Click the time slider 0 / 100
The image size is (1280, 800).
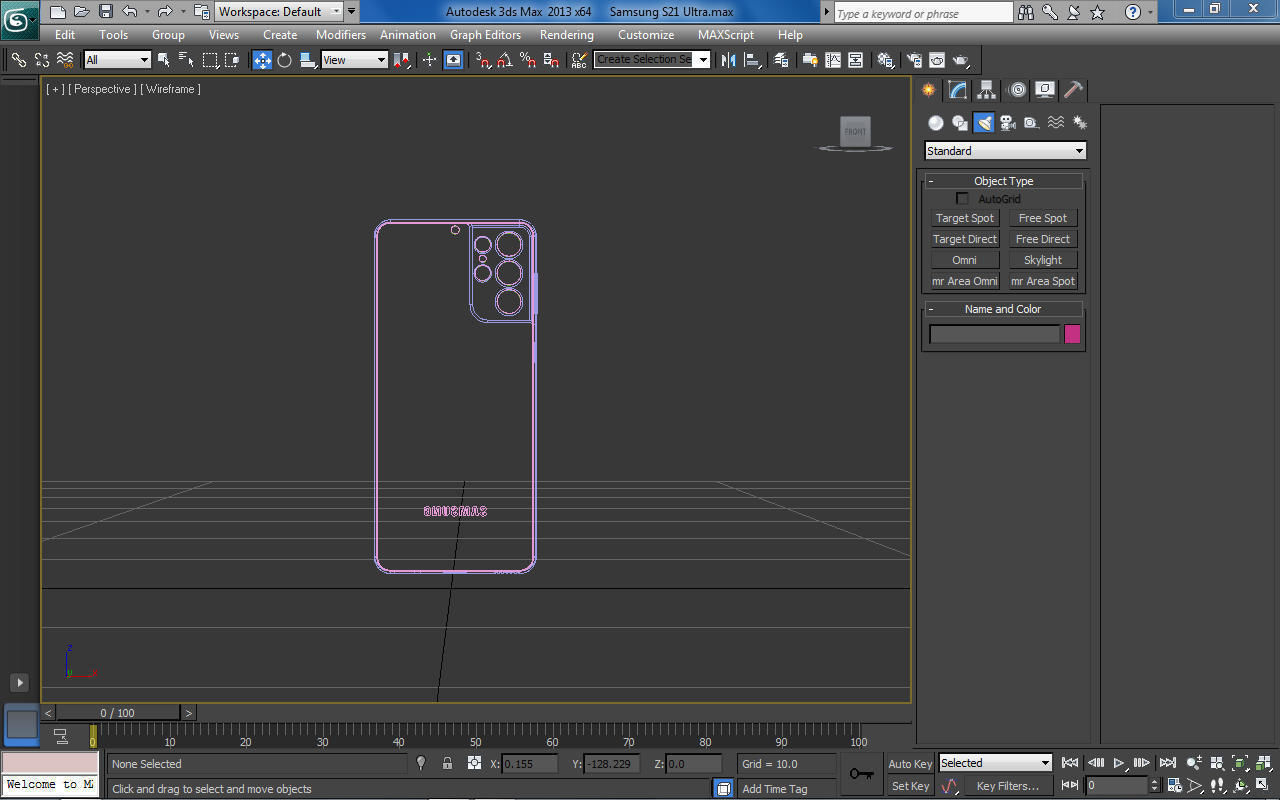coord(117,713)
